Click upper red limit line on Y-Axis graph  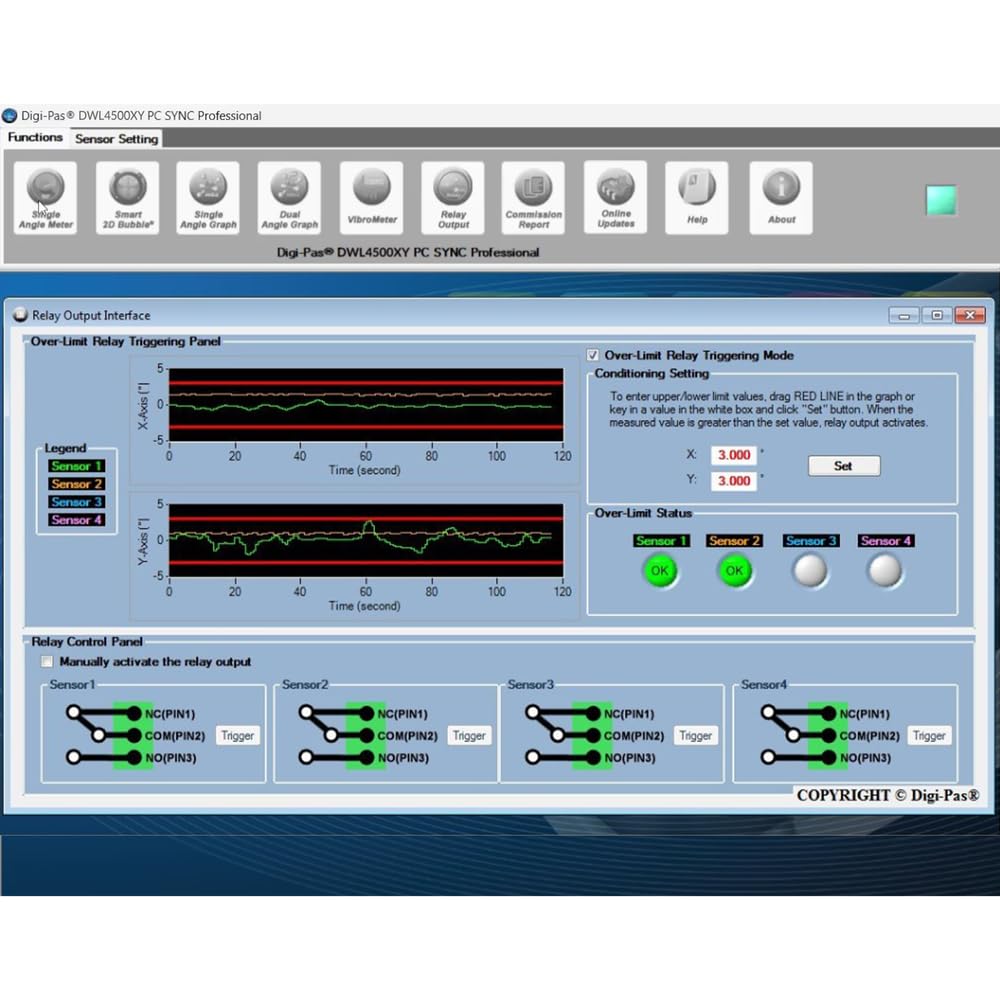[x=366, y=518]
